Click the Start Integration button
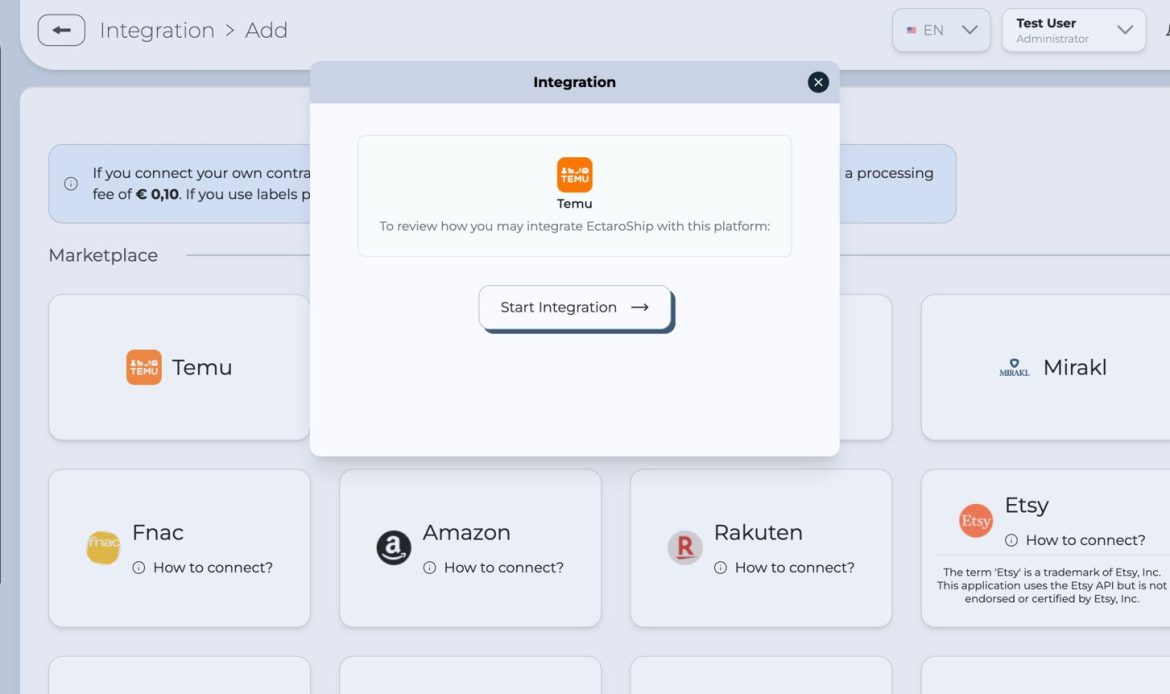The image size is (1170, 694). point(575,307)
